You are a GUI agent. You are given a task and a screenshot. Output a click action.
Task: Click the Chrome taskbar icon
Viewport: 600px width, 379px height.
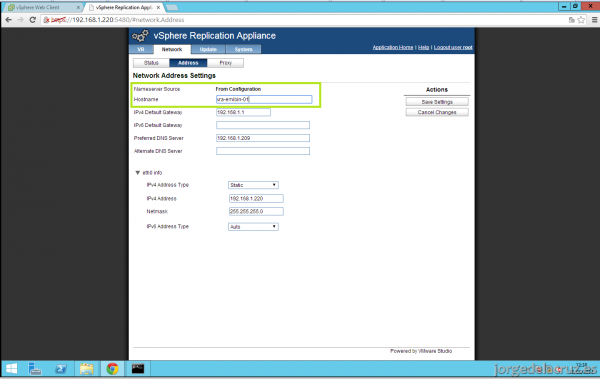[112, 369]
